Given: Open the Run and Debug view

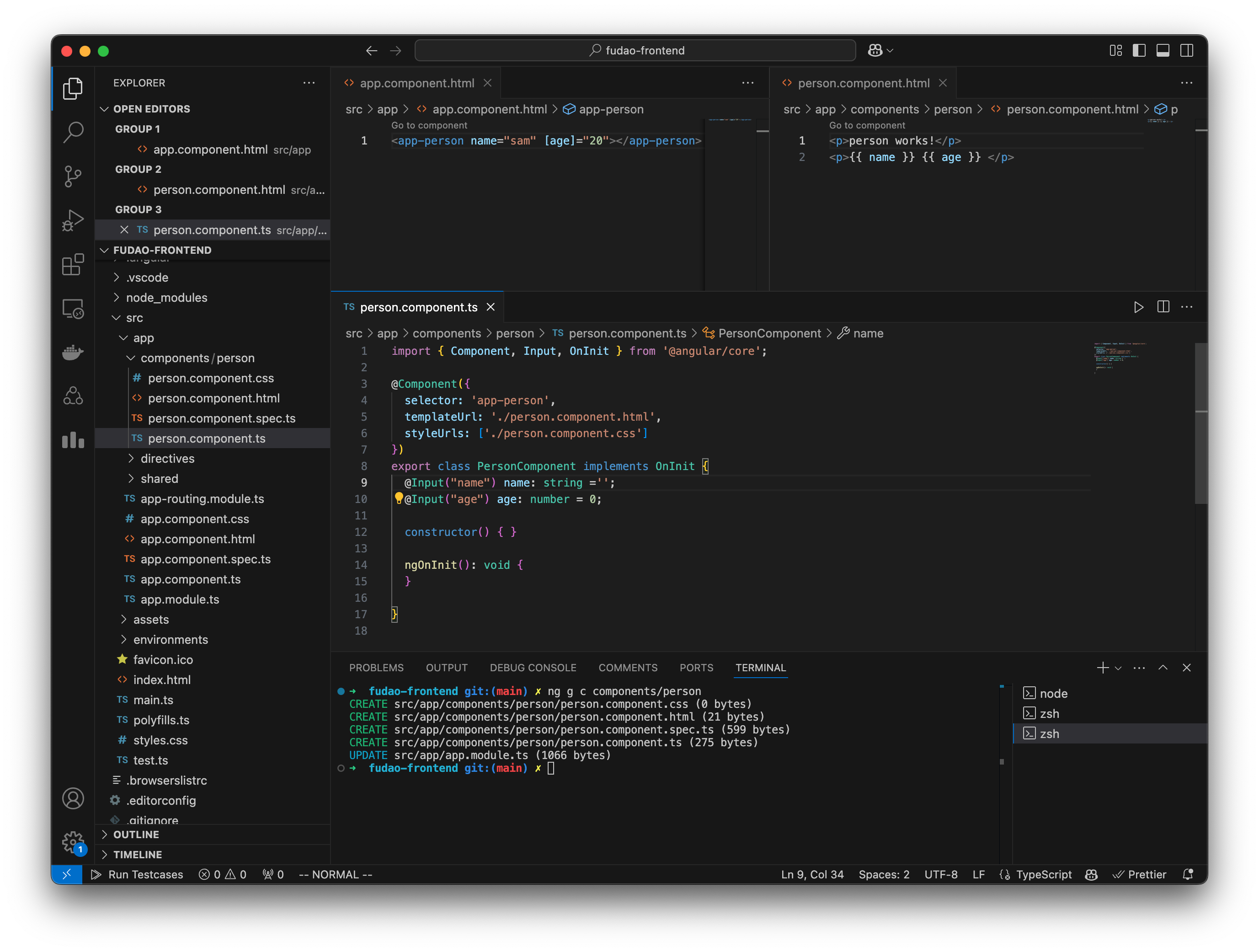Looking at the screenshot, I should coord(73,220).
